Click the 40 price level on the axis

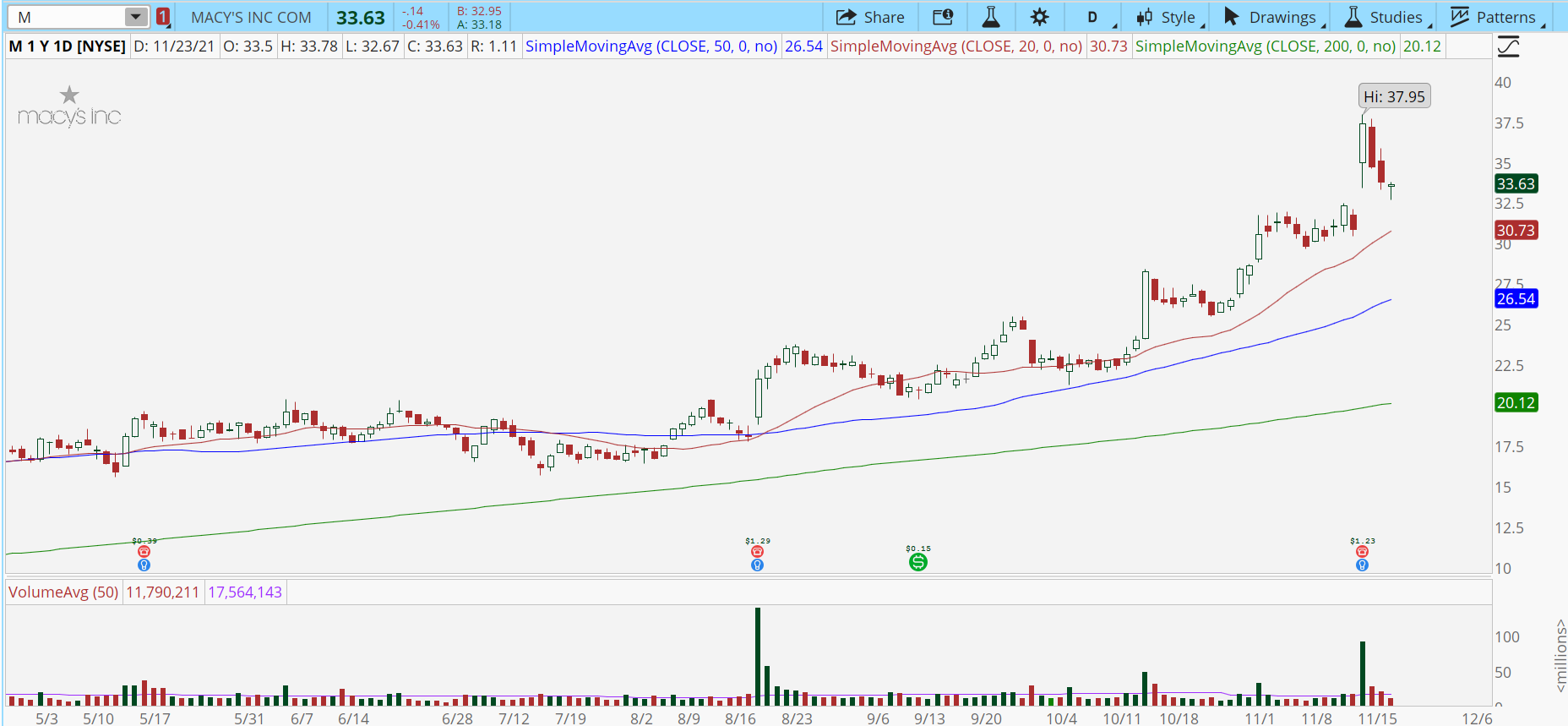[x=1503, y=82]
